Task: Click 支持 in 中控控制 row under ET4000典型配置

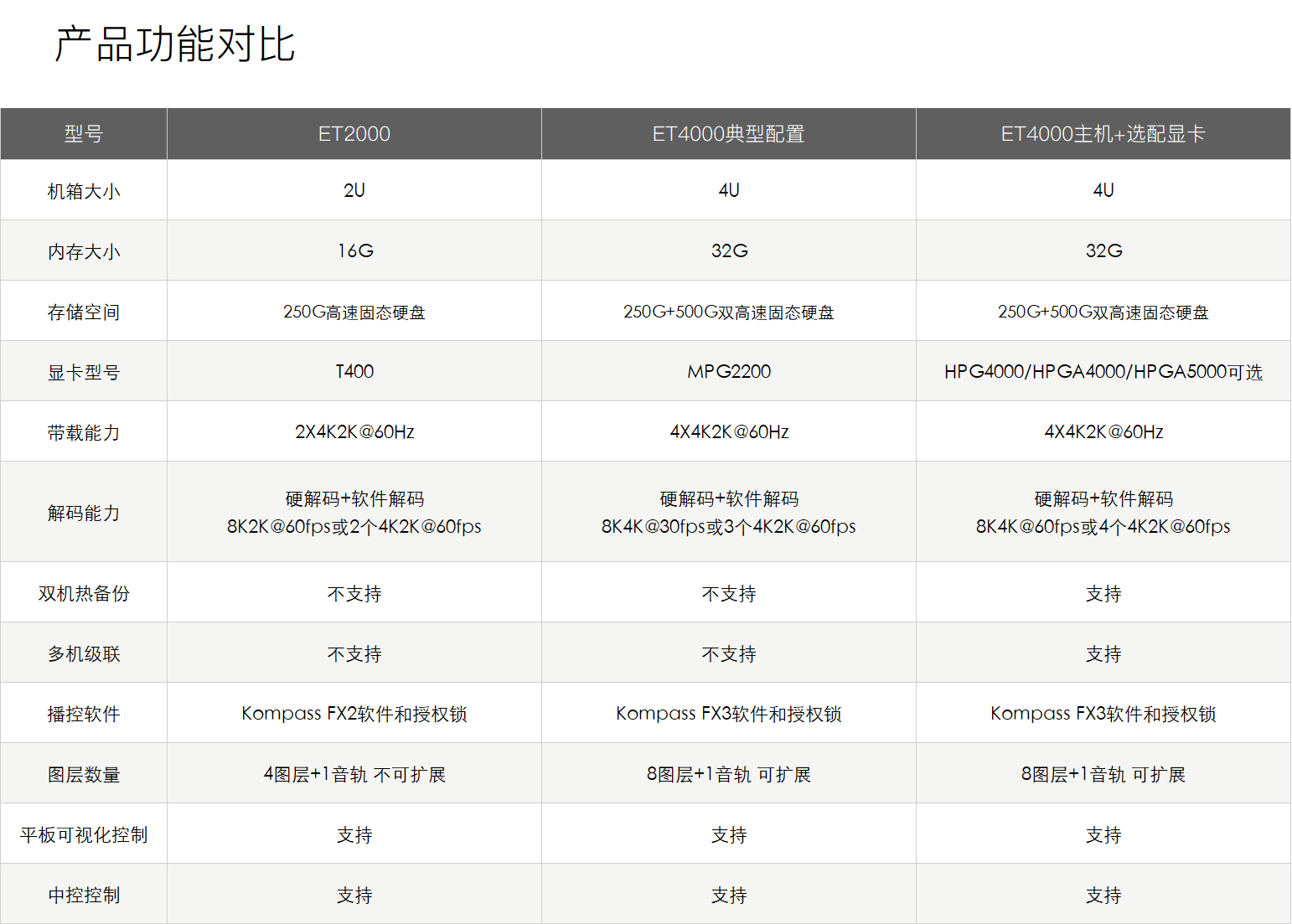Action: tap(729, 895)
